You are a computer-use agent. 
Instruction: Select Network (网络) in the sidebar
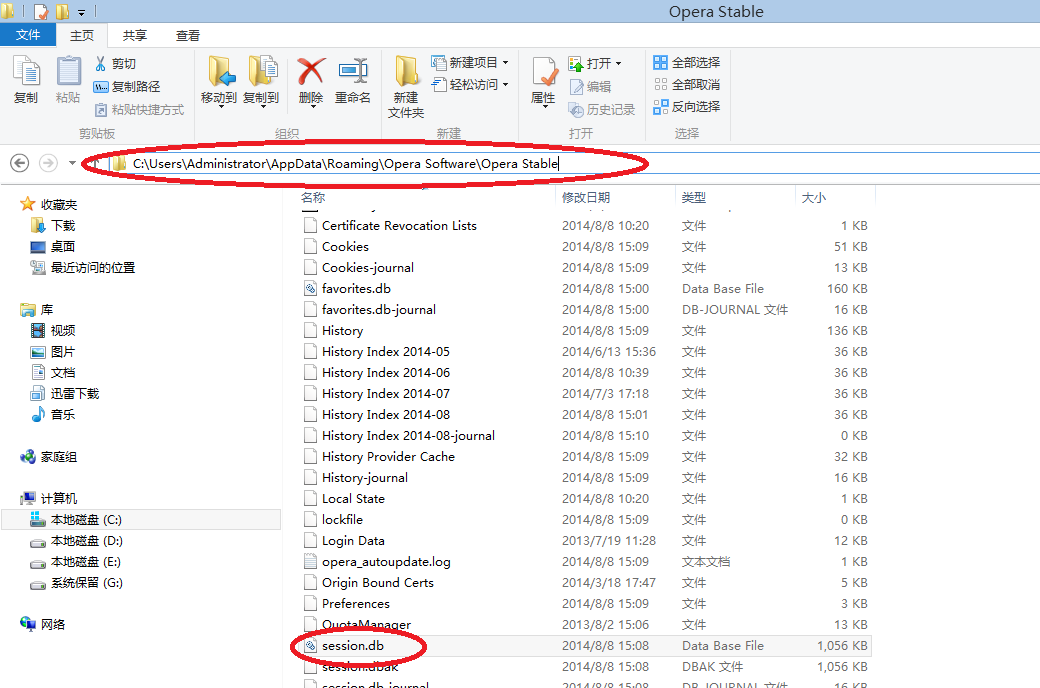click(43, 624)
